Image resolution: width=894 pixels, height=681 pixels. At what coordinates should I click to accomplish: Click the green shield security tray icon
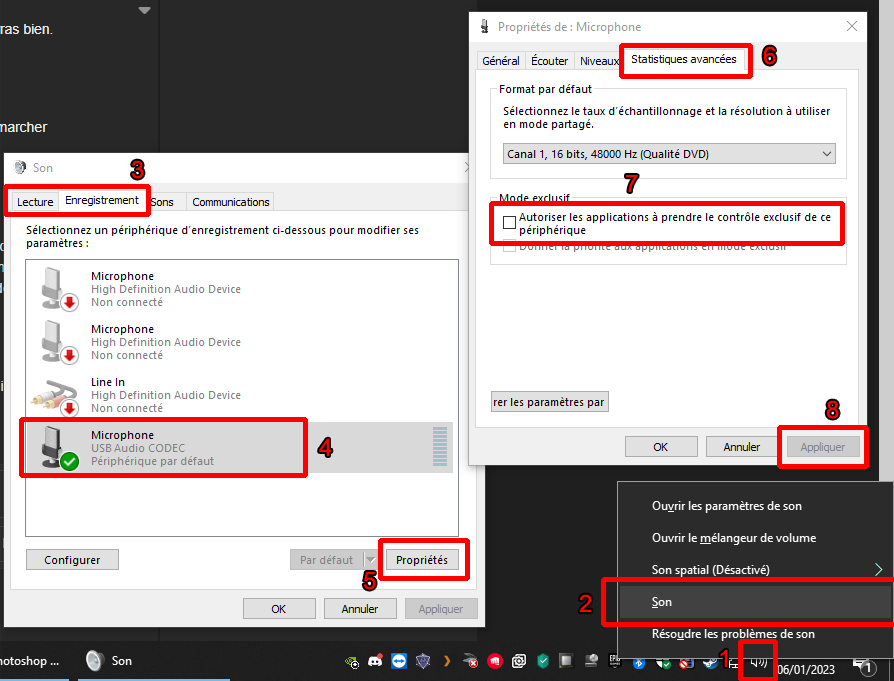point(543,661)
